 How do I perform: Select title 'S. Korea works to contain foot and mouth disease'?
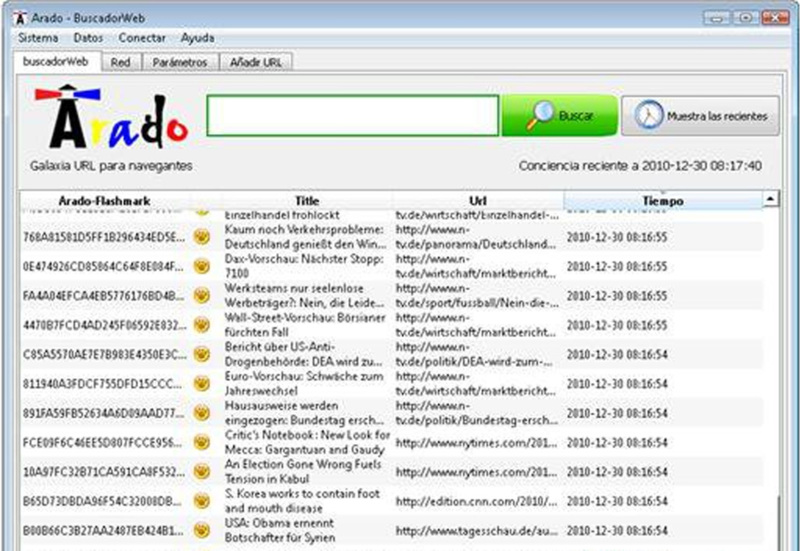(303, 500)
